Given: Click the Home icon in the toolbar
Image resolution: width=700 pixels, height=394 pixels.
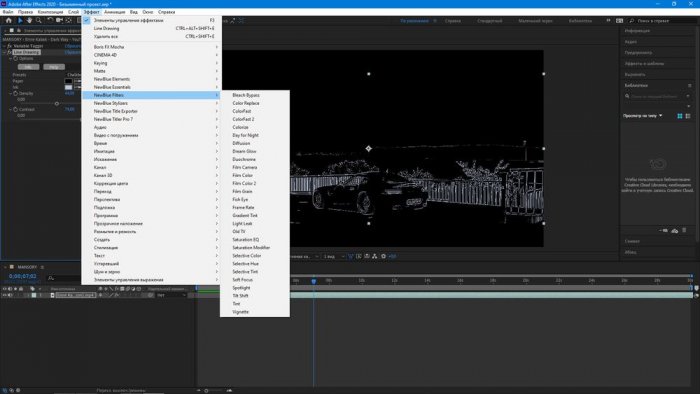Looking at the screenshot, I should [x=8, y=21].
